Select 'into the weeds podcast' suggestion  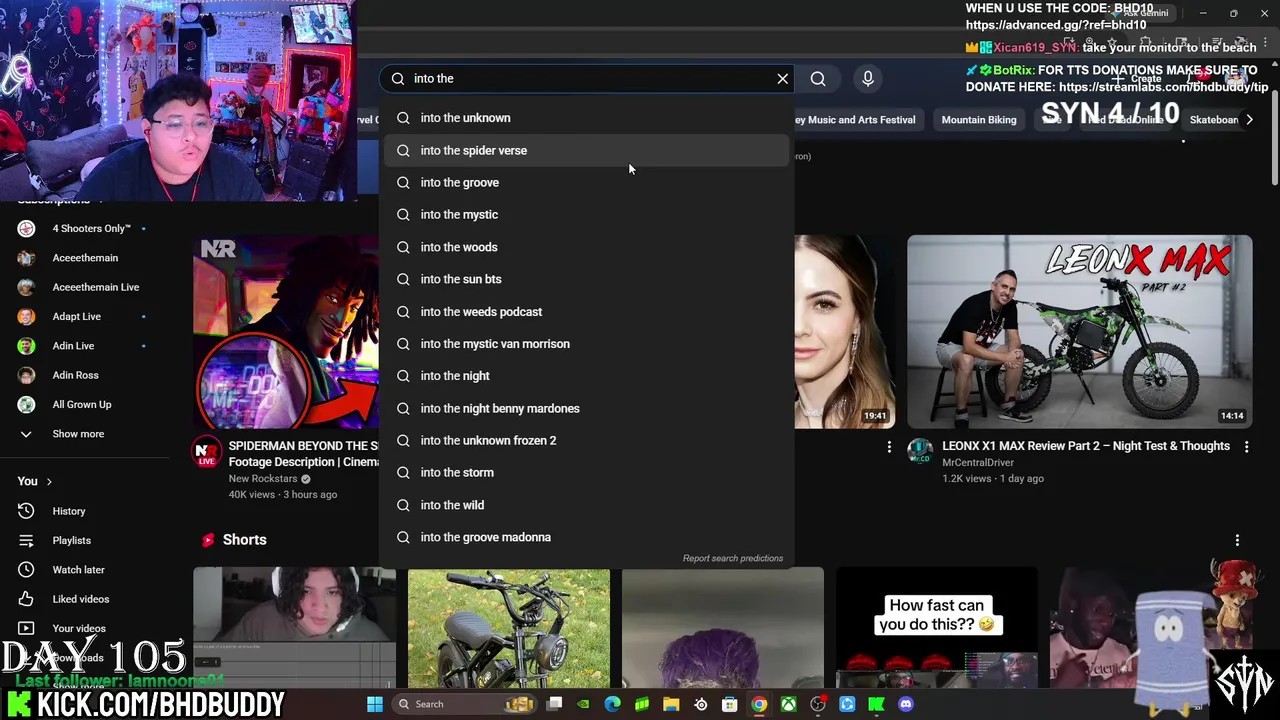(x=587, y=311)
